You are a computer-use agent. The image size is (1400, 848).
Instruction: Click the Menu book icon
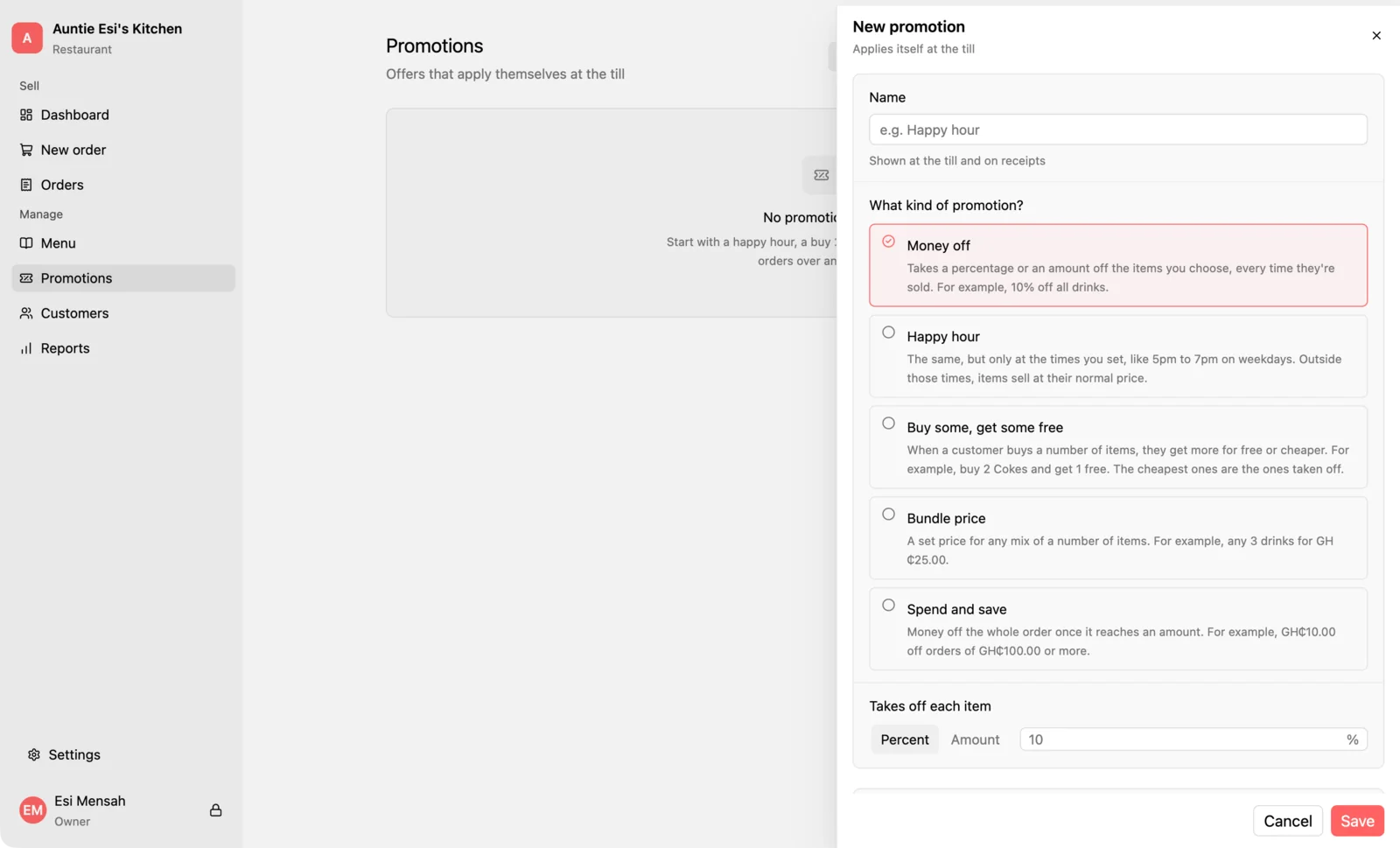(x=26, y=243)
